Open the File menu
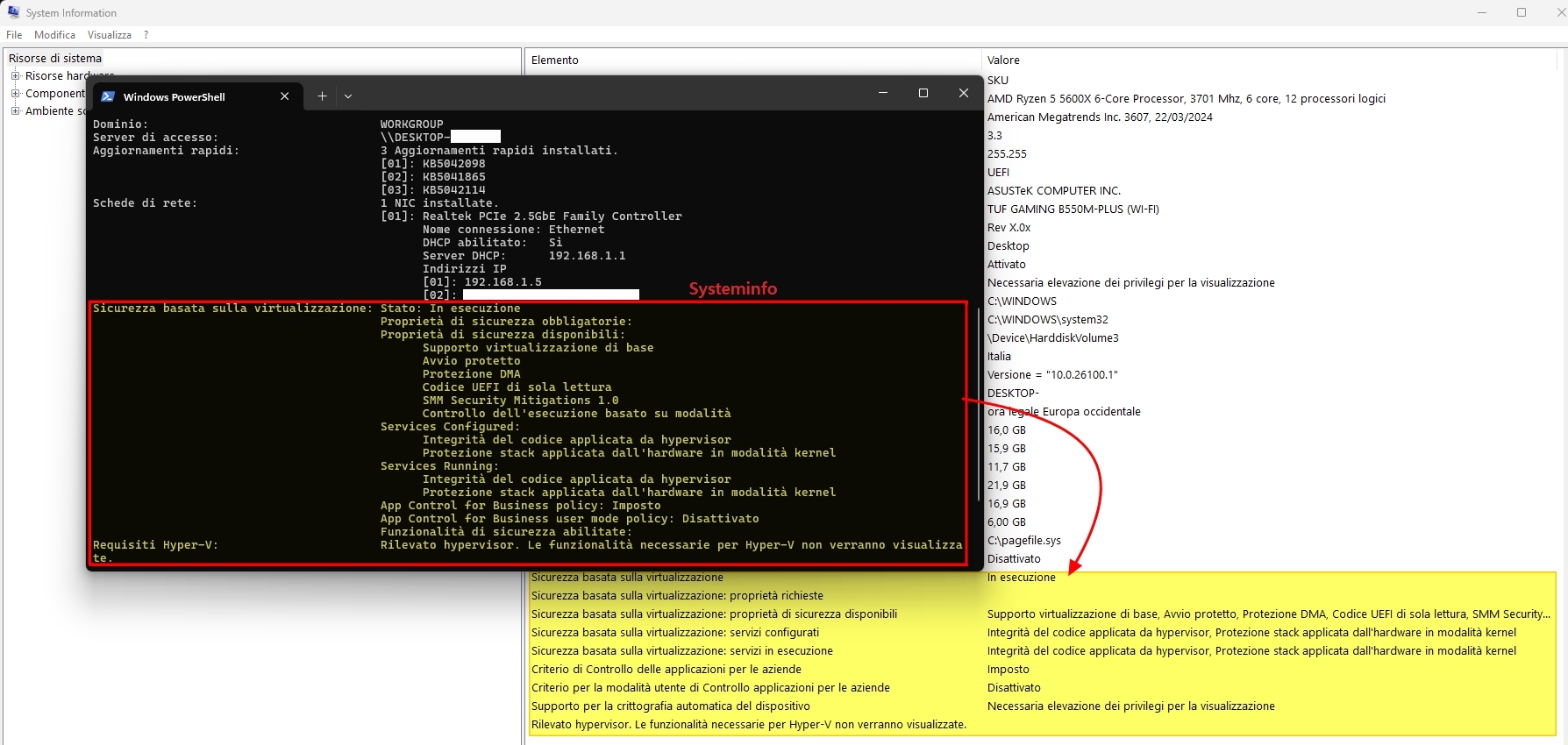This screenshot has width=1568, height=745. 14,35
